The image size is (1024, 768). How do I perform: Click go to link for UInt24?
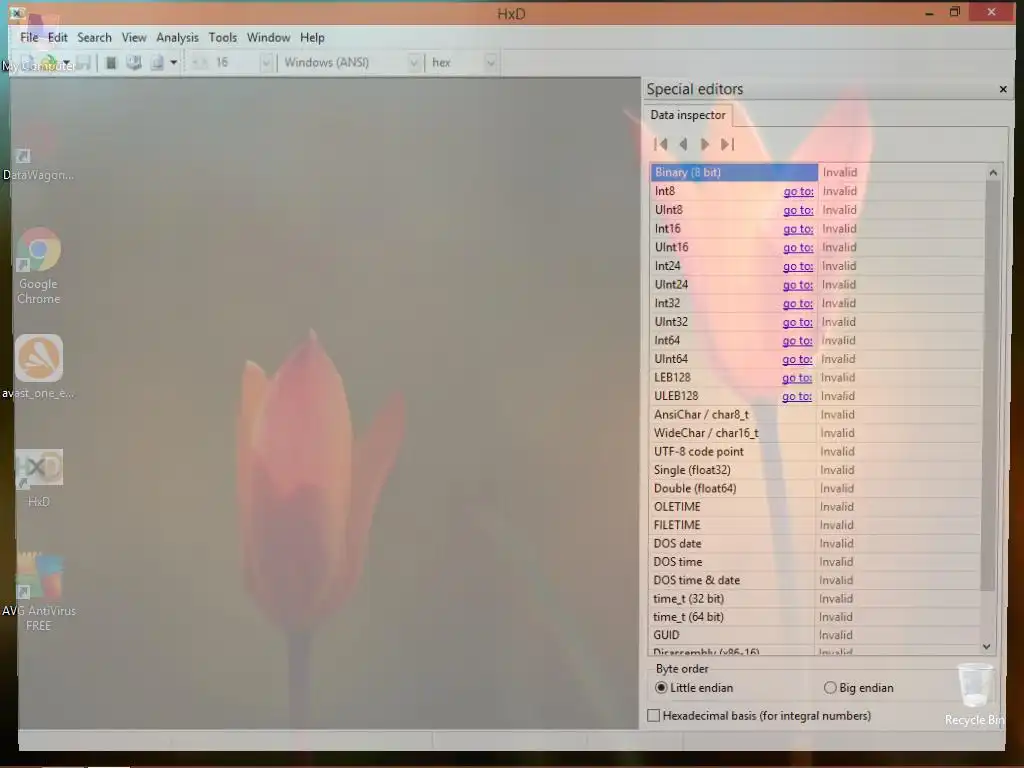(798, 285)
